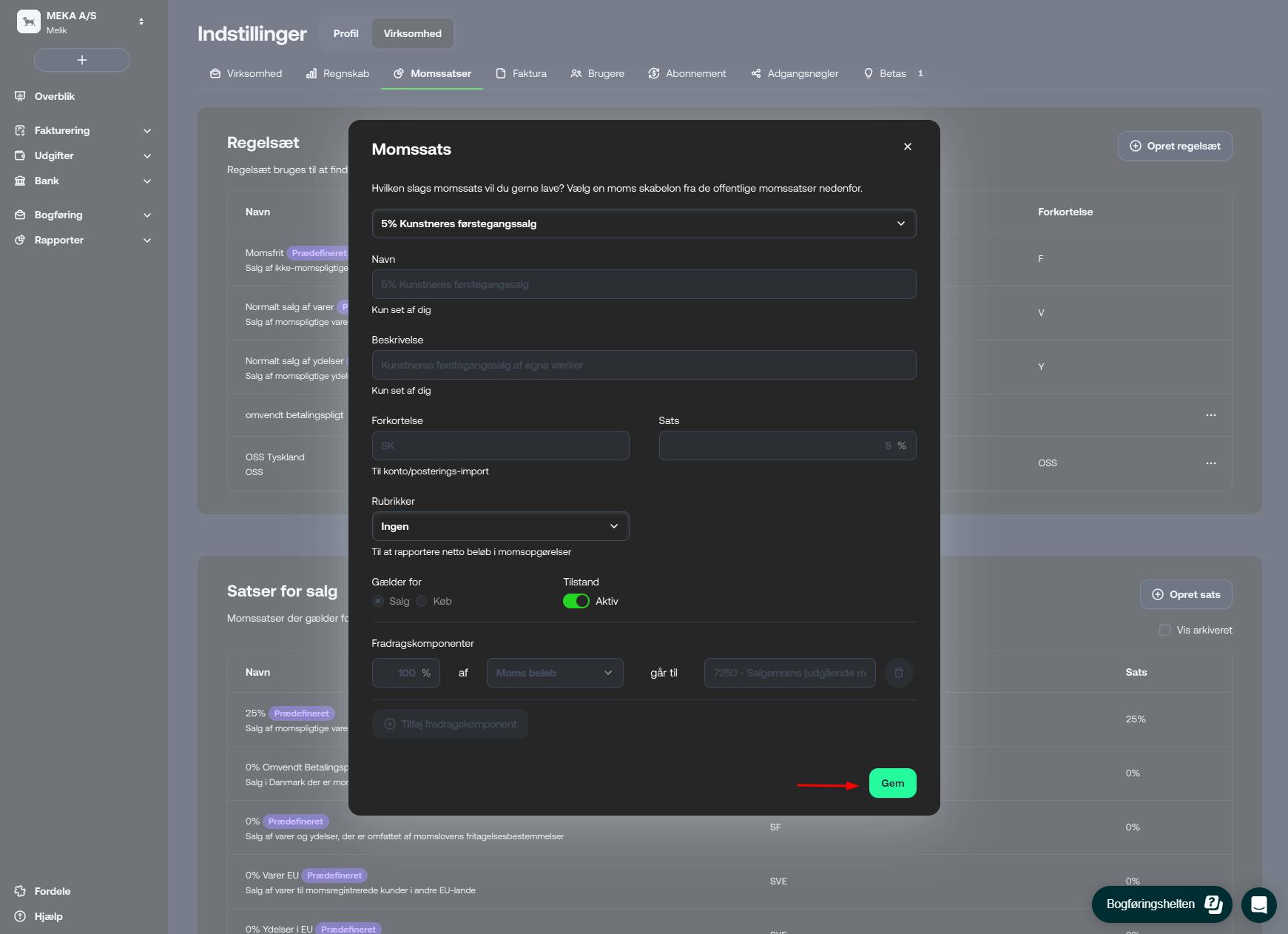Expand the Rubrikker dropdown showing Ingen
The height and width of the screenshot is (934, 1288).
click(500, 526)
